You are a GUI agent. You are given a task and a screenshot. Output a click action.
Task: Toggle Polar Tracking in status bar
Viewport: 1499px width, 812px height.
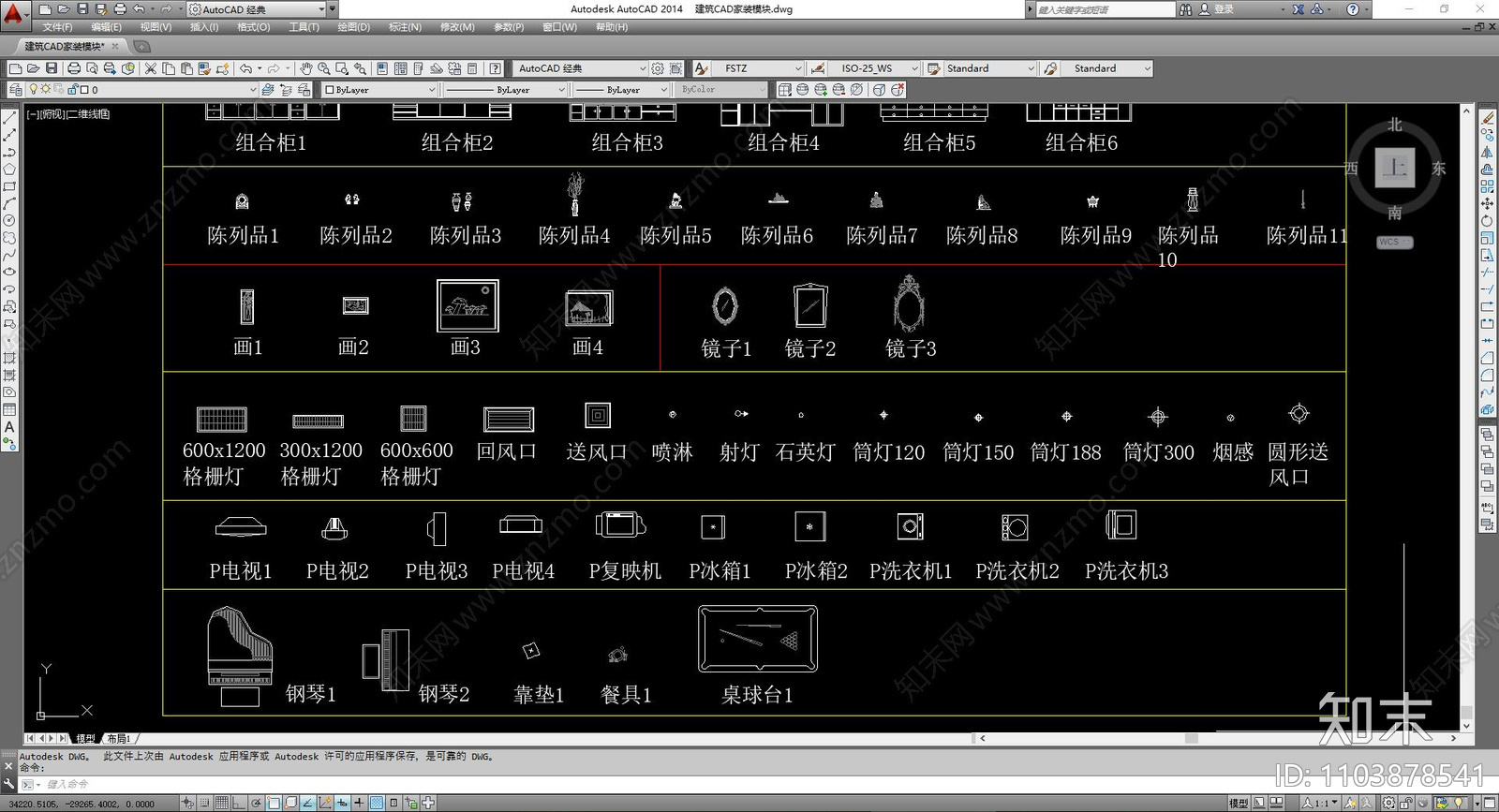click(257, 803)
